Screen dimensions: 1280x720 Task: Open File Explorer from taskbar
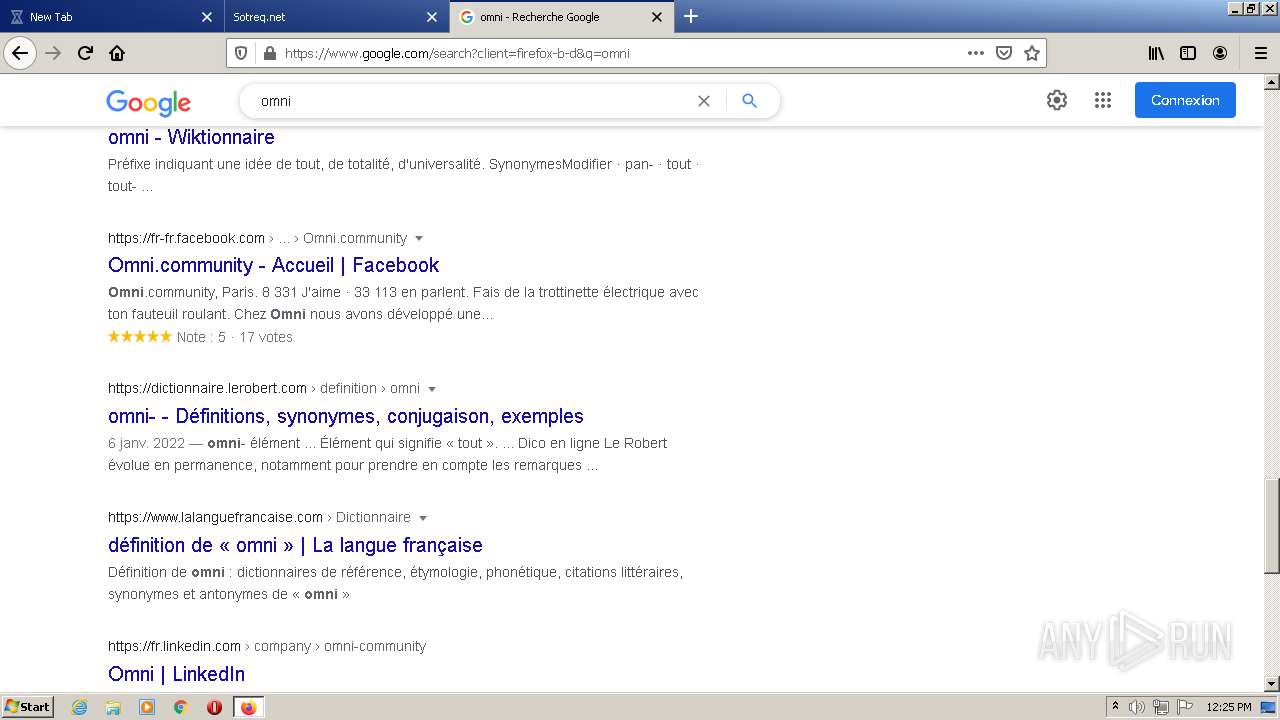(x=113, y=707)
